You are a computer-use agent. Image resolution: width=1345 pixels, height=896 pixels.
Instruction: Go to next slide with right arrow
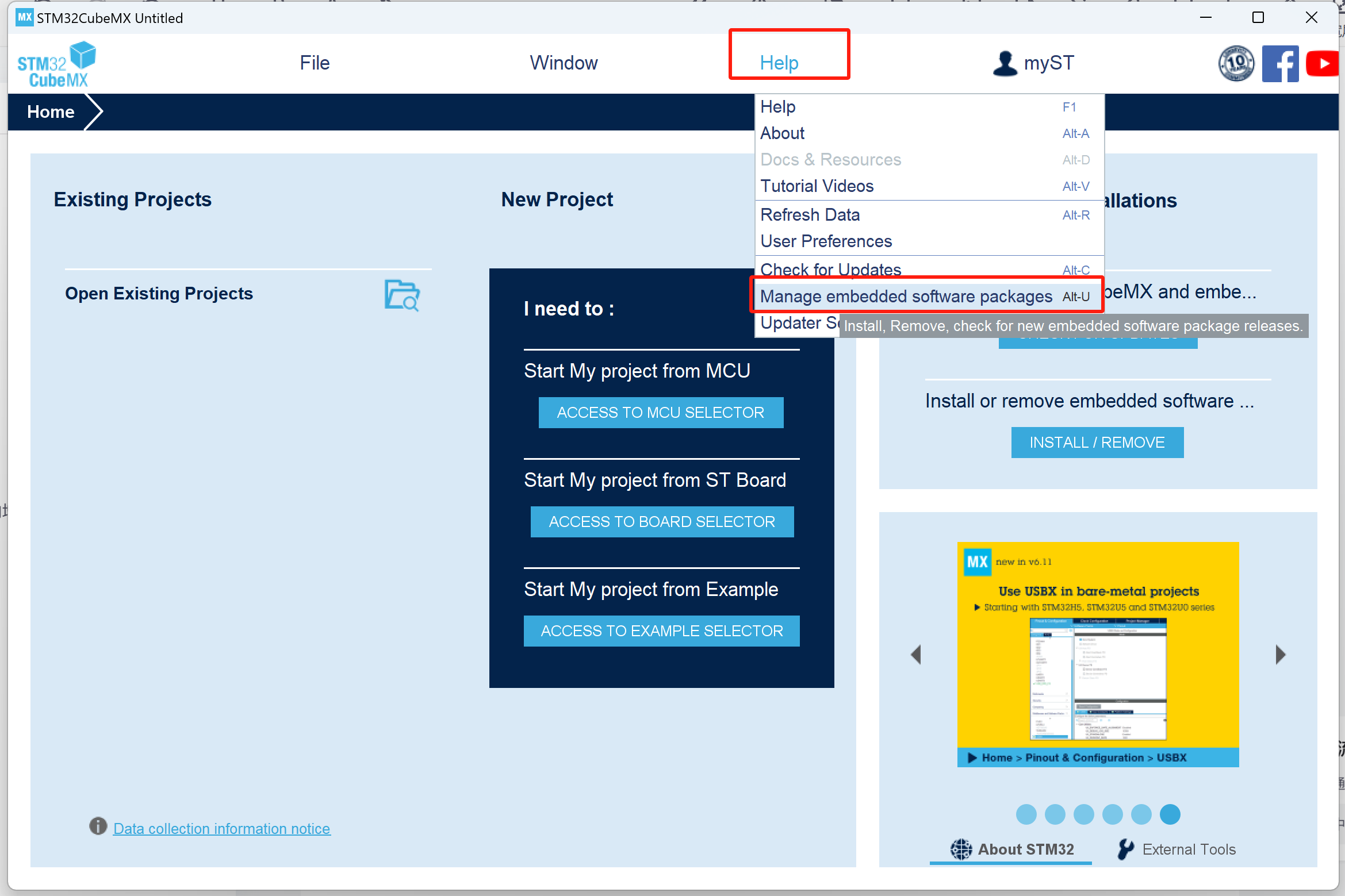click(x=1280, y=654)
